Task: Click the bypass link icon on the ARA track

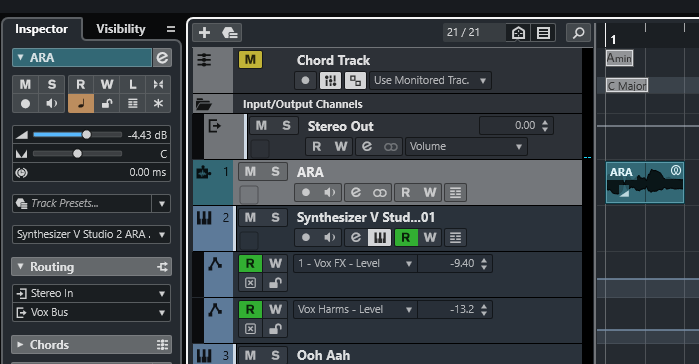Action: (379, 192)
